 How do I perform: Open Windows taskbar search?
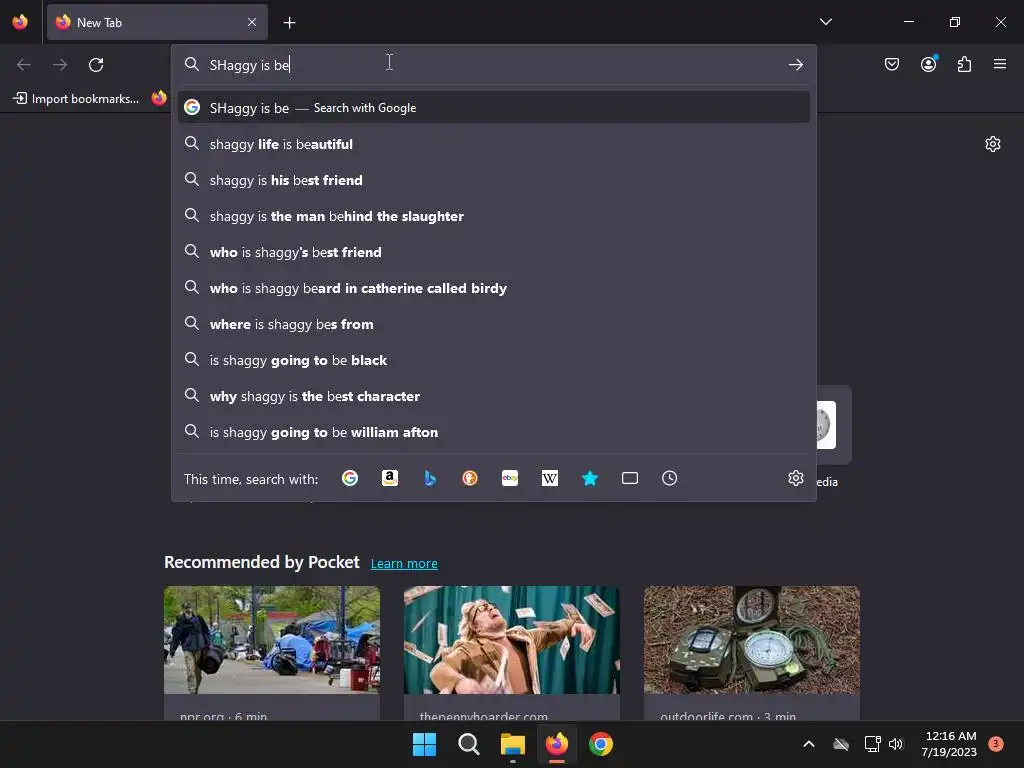468,744
